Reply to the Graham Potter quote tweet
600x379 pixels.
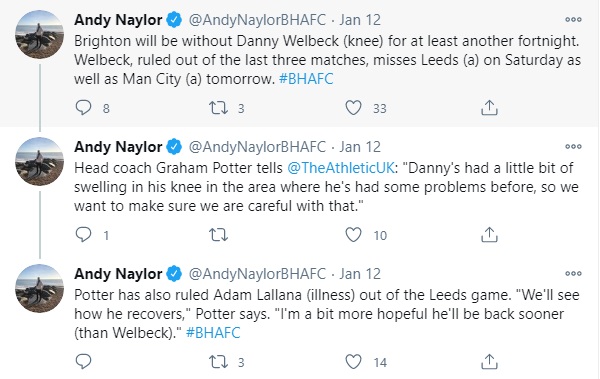[83, 235]
